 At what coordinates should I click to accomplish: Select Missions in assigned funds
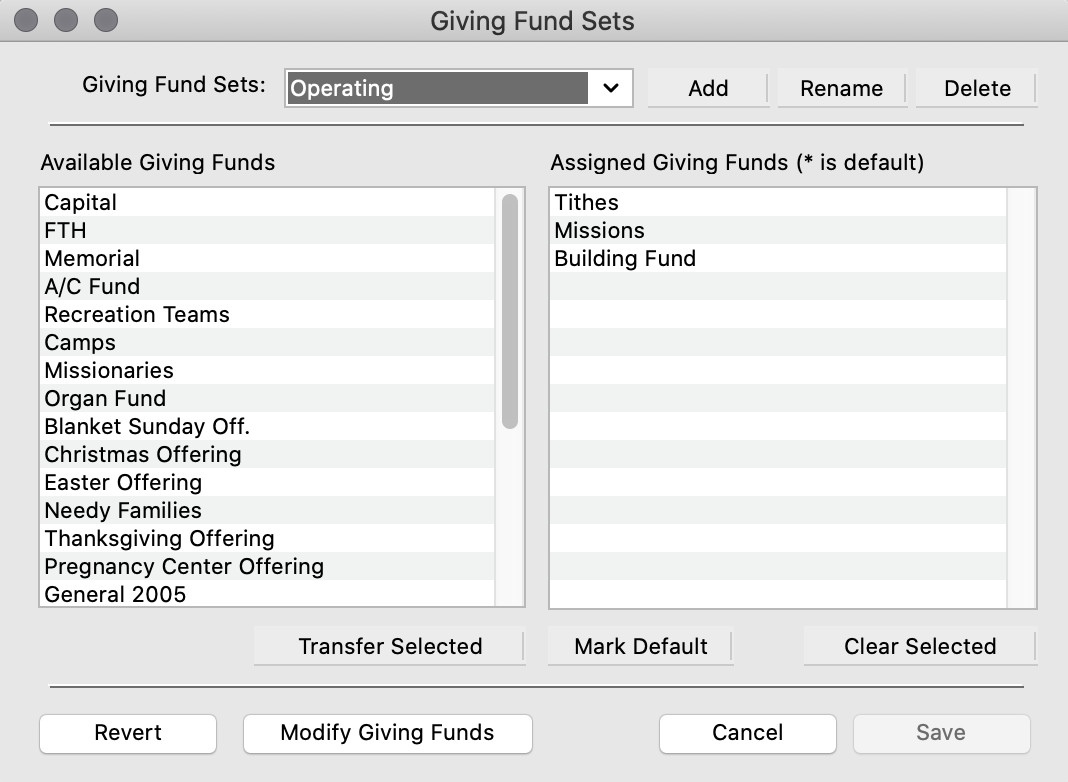778,230
